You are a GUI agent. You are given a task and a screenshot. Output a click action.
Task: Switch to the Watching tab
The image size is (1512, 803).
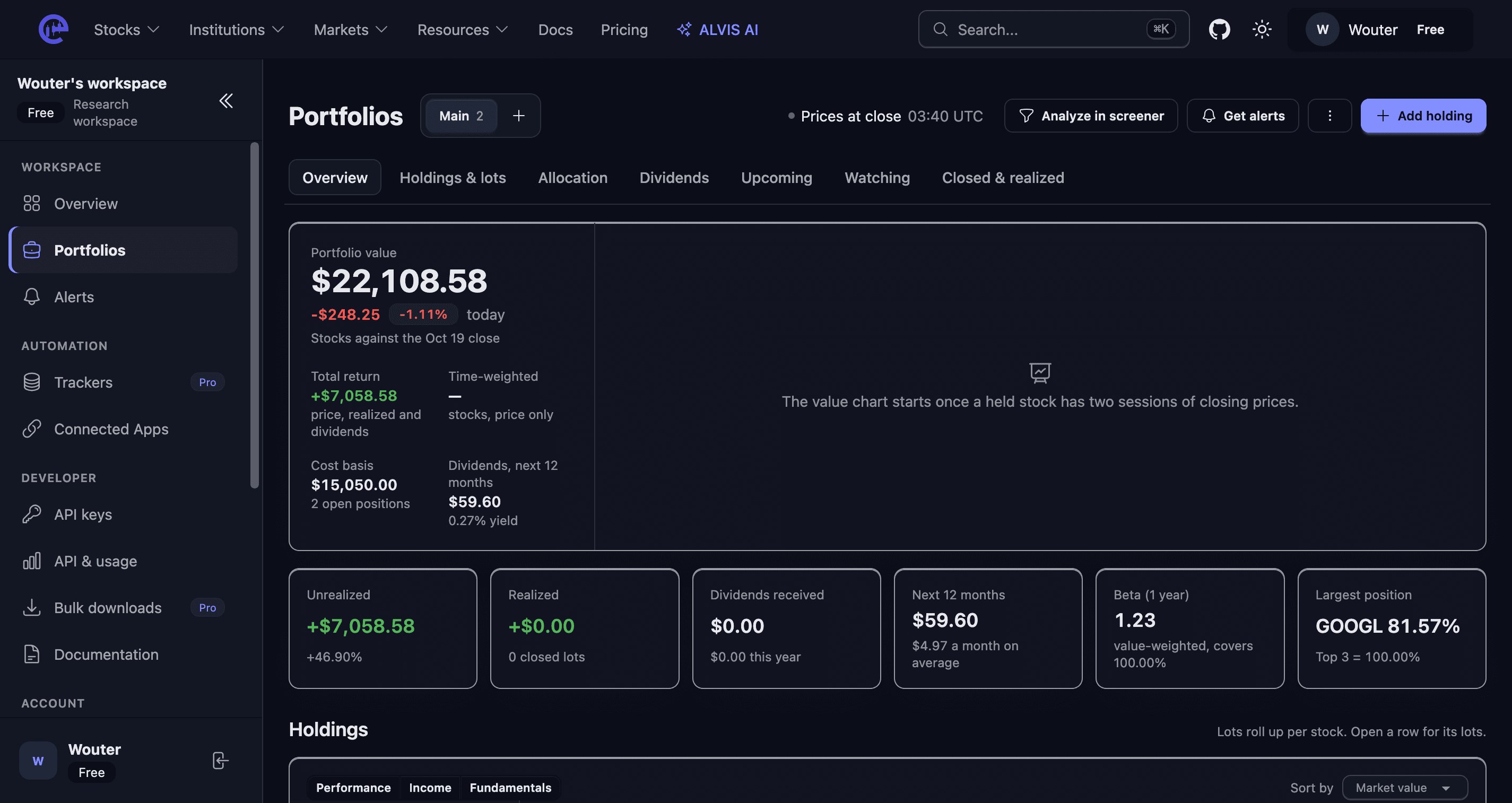tap(877, 177)
